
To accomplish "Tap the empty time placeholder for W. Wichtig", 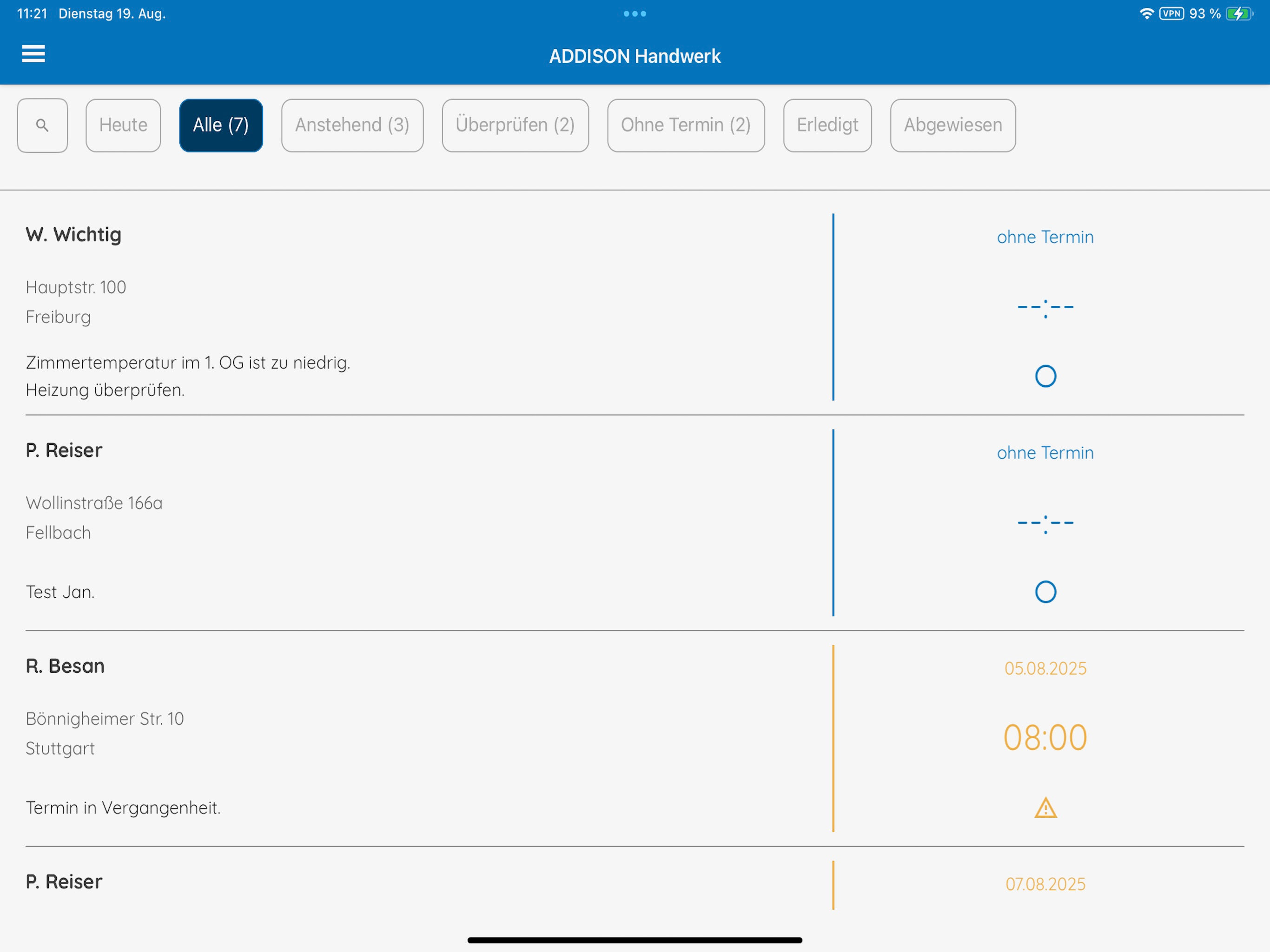I will point(1045,308).
